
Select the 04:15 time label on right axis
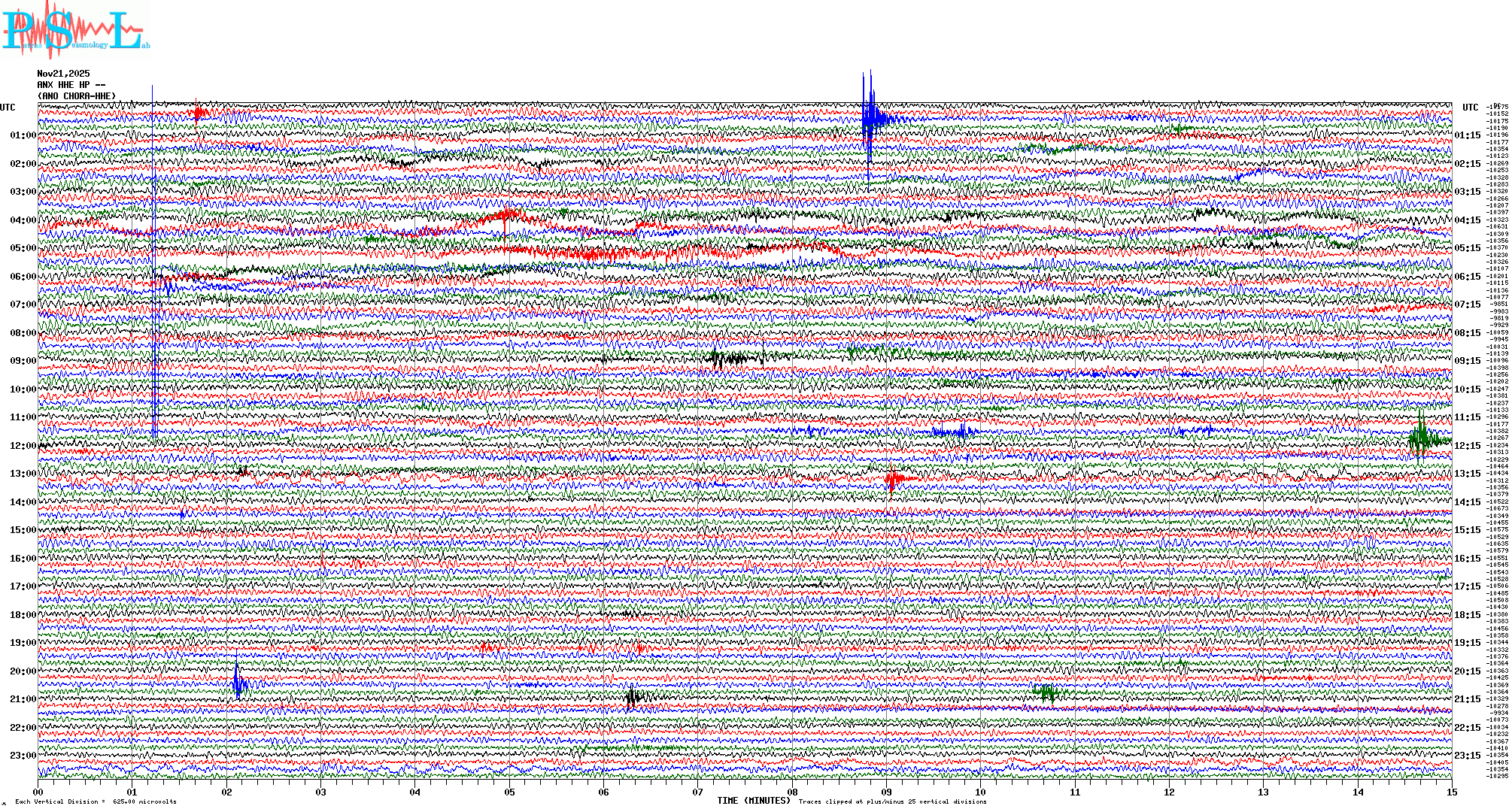[x=1467, y=220]
